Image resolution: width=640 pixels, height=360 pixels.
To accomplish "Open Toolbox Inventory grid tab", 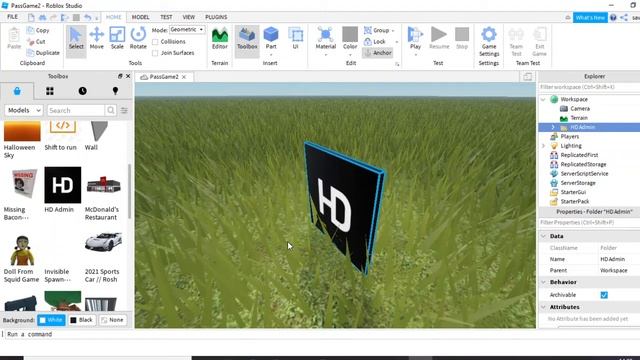I will (50, 91).
